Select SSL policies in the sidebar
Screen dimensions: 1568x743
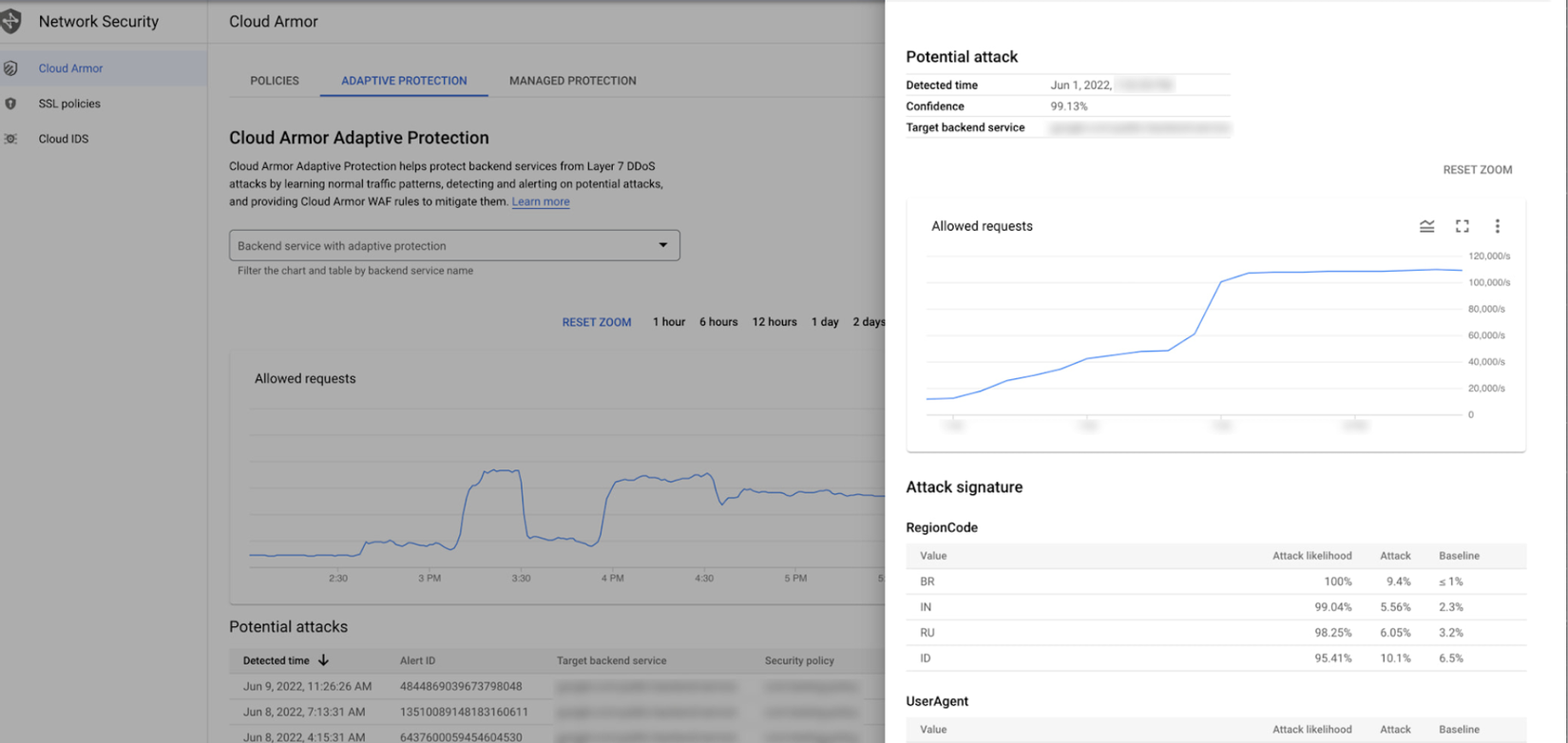[69, 104]
